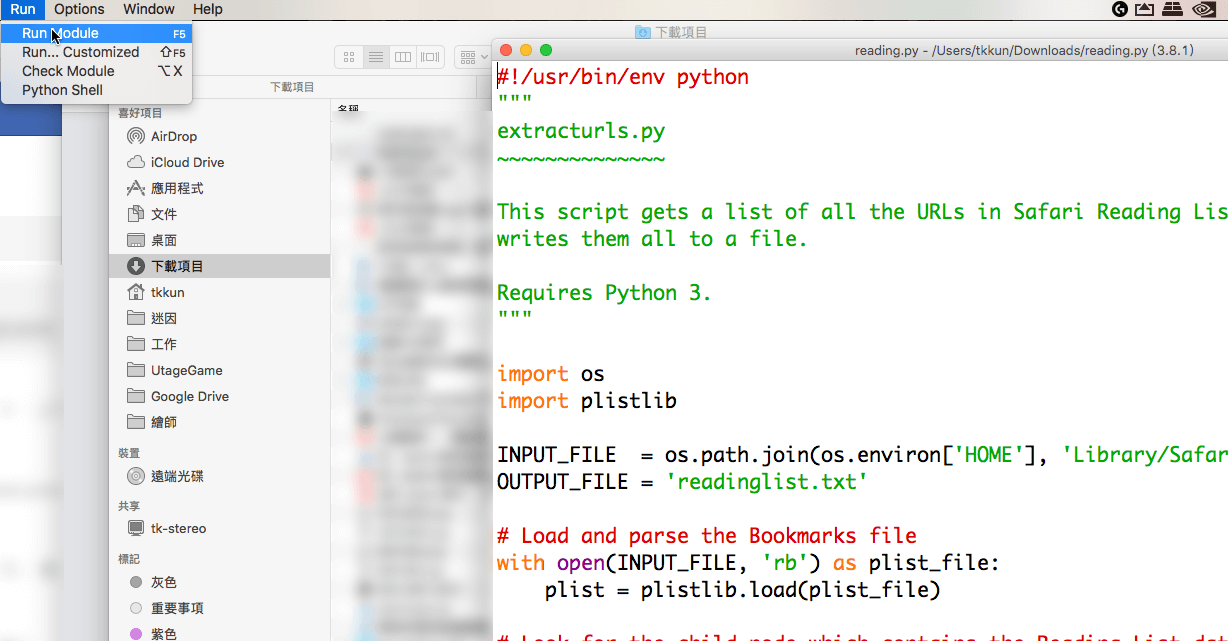
Task: Click the reading.py window title bar text
Action: tap(1024, 50)
